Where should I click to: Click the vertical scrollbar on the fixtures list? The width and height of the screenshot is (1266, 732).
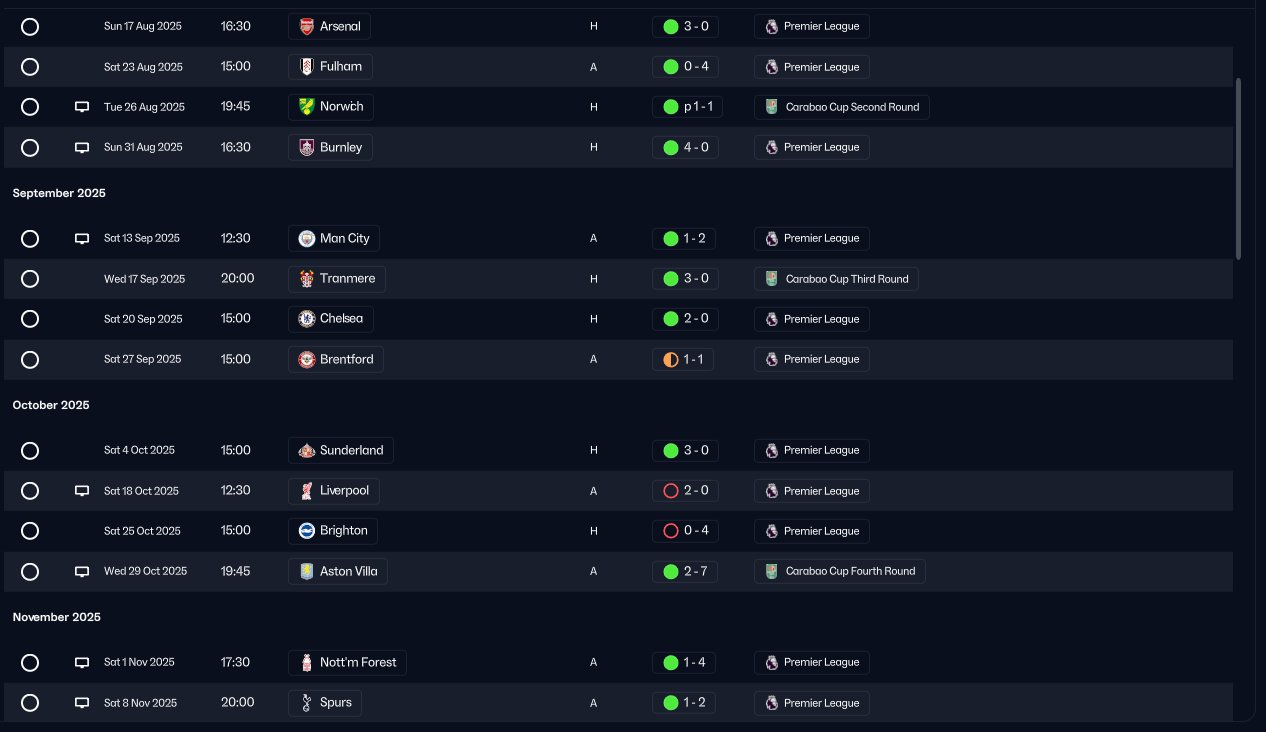1239,170
